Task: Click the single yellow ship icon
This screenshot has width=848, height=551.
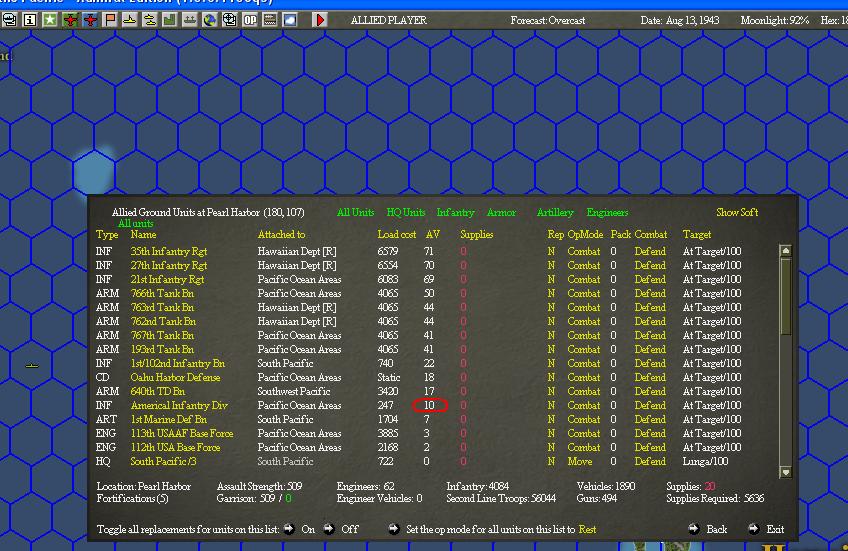Action: pos(130,20)
